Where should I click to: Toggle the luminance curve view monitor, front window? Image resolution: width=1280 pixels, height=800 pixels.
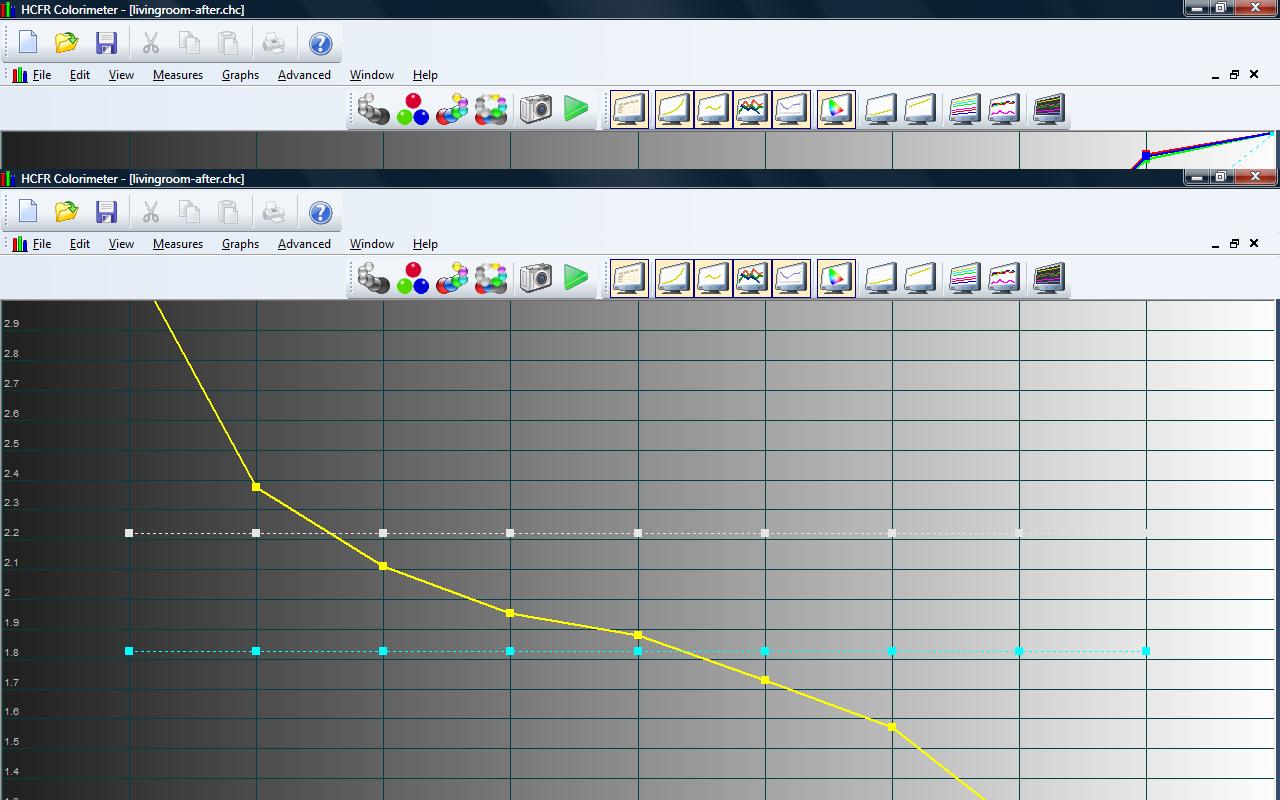(x=674, y=278)
